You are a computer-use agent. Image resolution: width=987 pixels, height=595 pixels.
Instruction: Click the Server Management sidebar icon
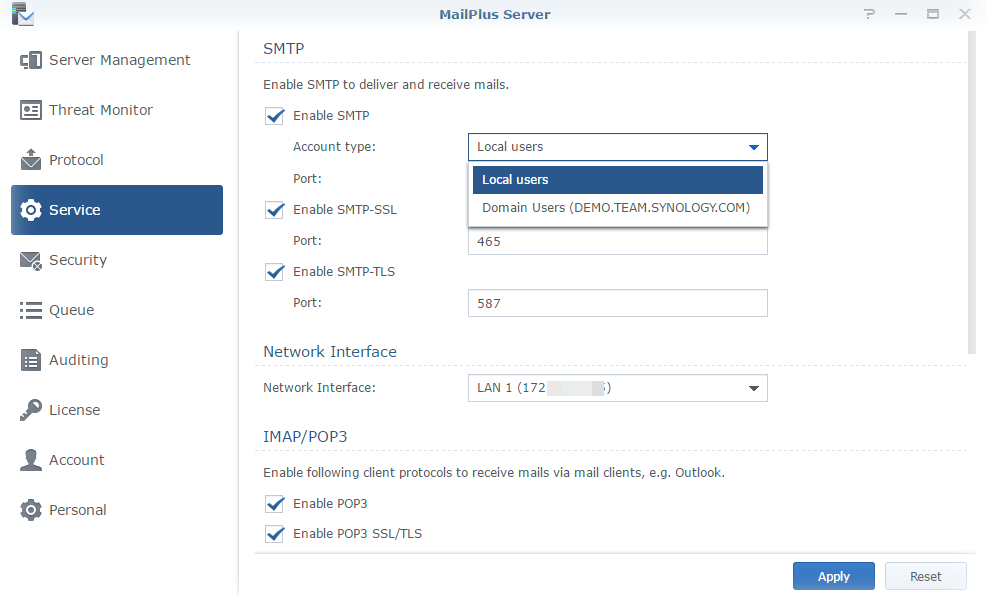coord(31,60)
